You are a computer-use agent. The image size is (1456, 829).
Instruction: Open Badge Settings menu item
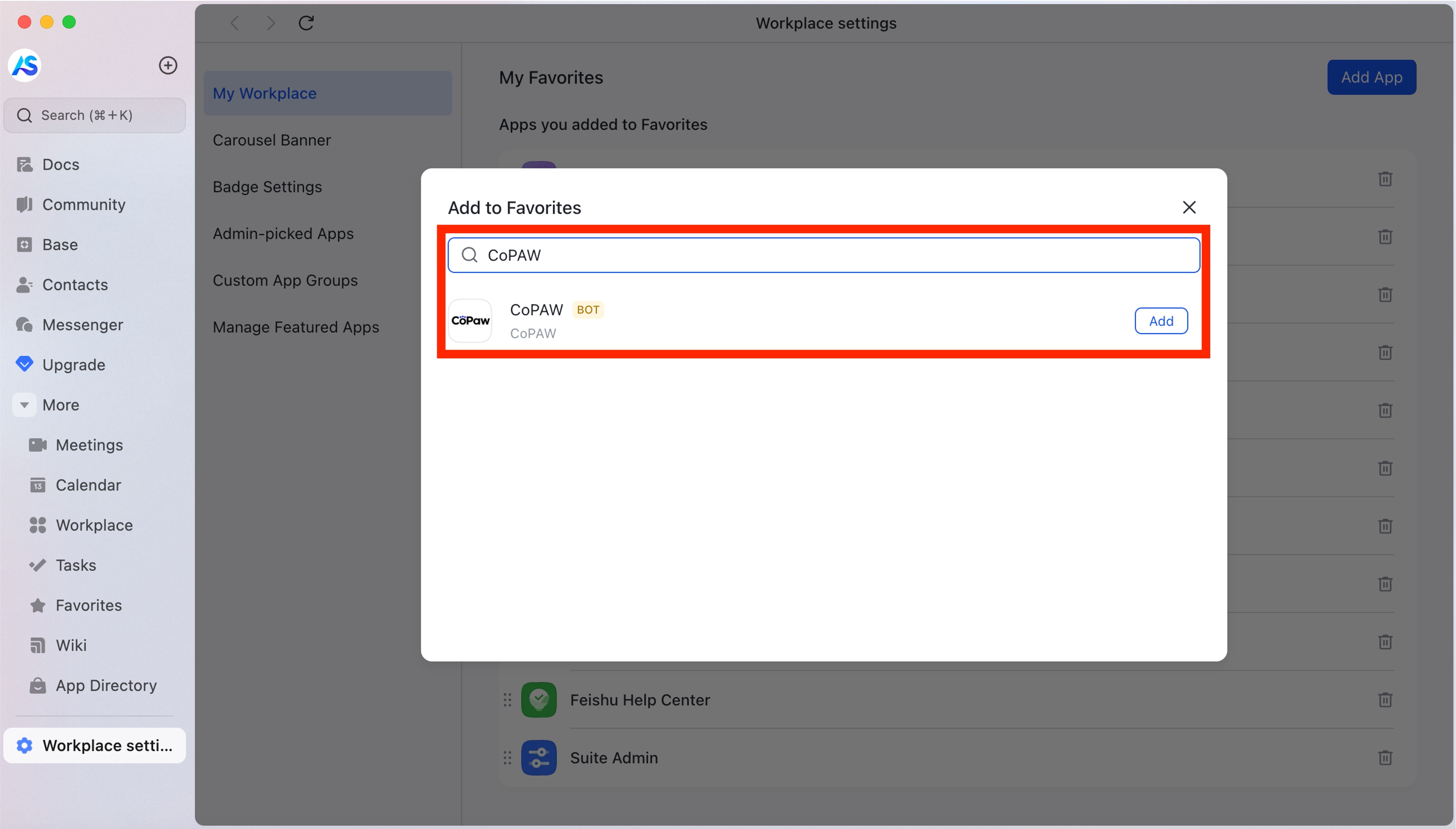(x=267, y=187)
